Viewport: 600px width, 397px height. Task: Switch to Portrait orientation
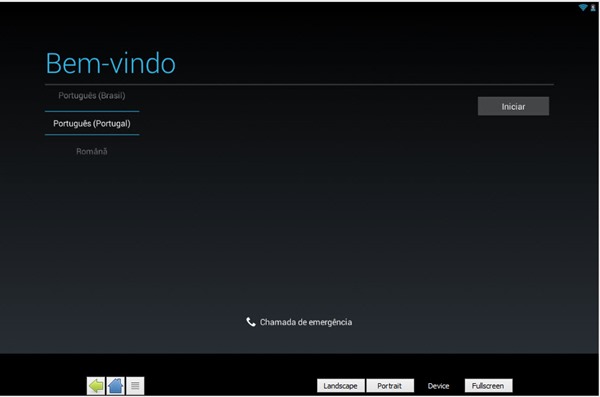[390, 386]
